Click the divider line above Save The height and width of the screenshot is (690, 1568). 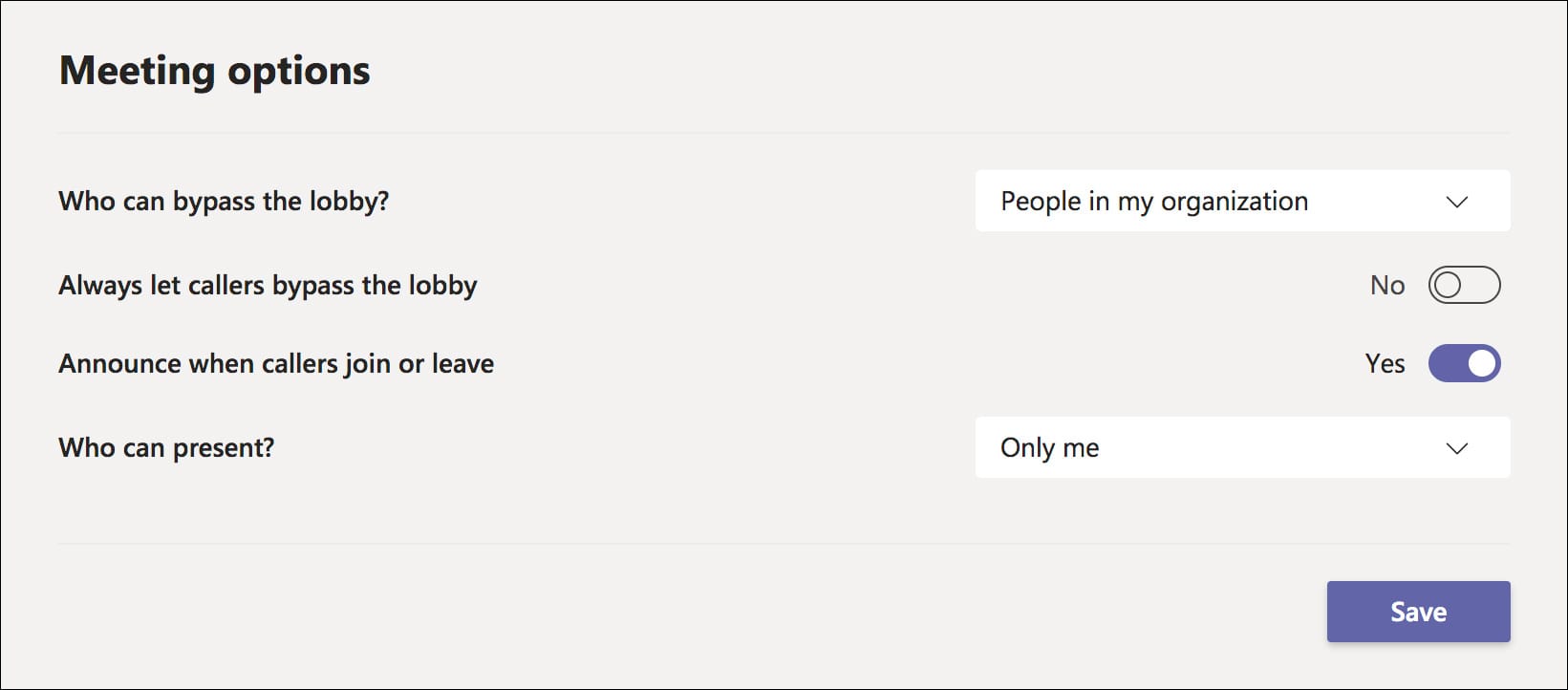[x=784, y=544]
